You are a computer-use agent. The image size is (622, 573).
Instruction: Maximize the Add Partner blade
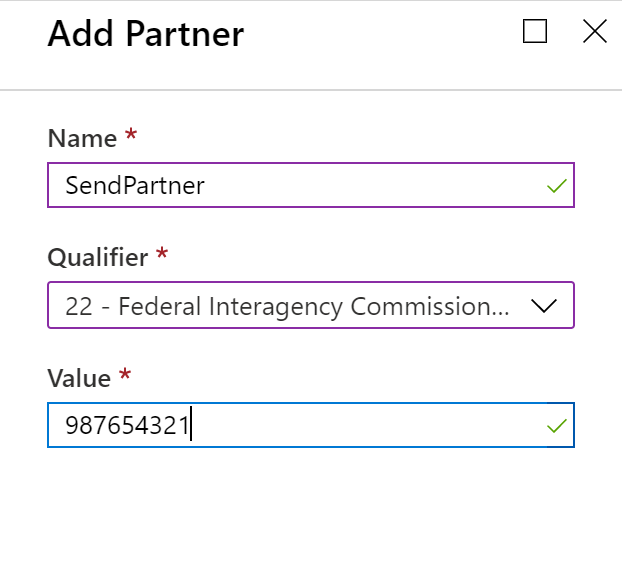pyautogui.click(x=535, y=33)
